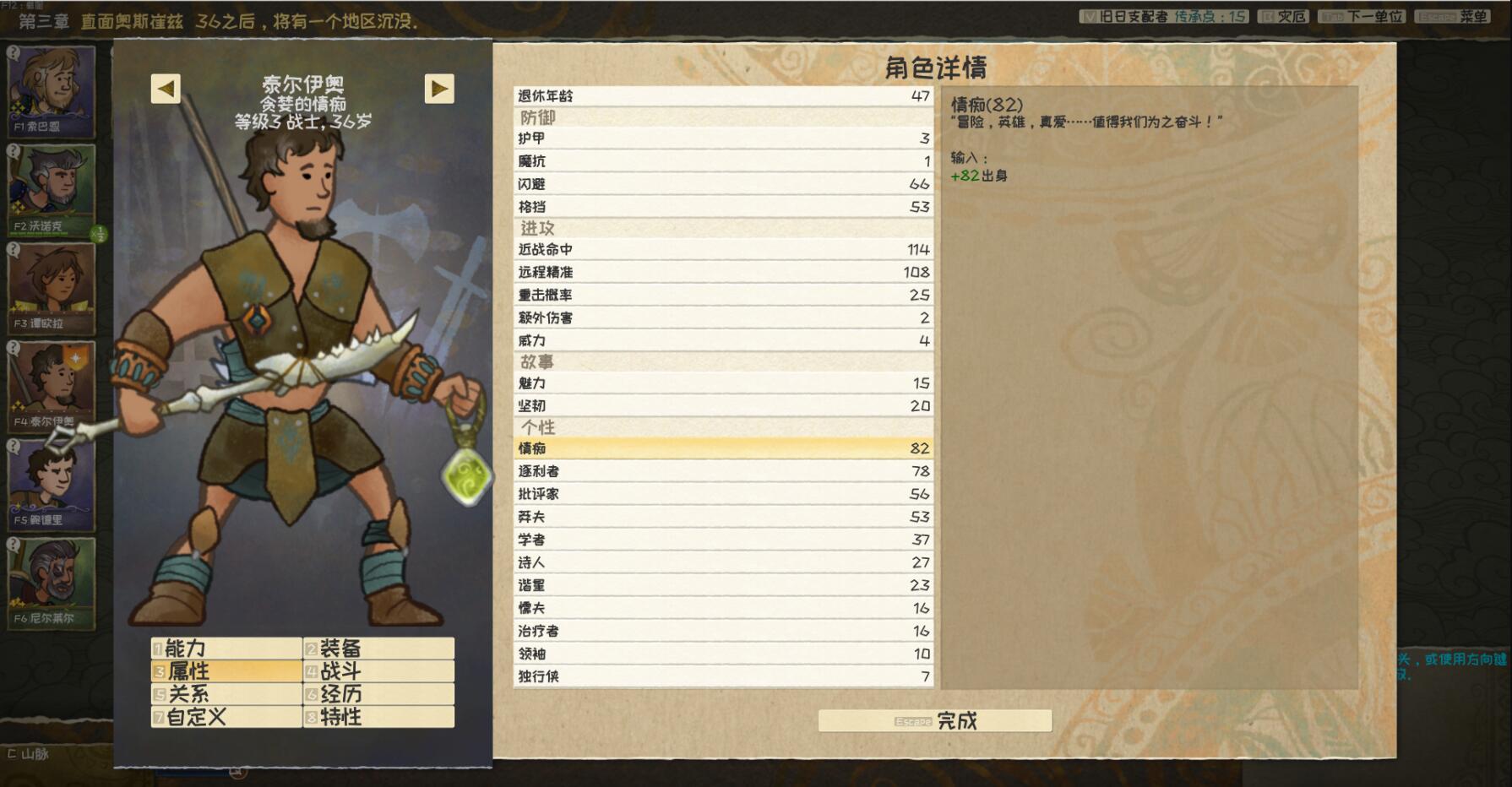Select hero portrait F3 谭欧拉

52,288
